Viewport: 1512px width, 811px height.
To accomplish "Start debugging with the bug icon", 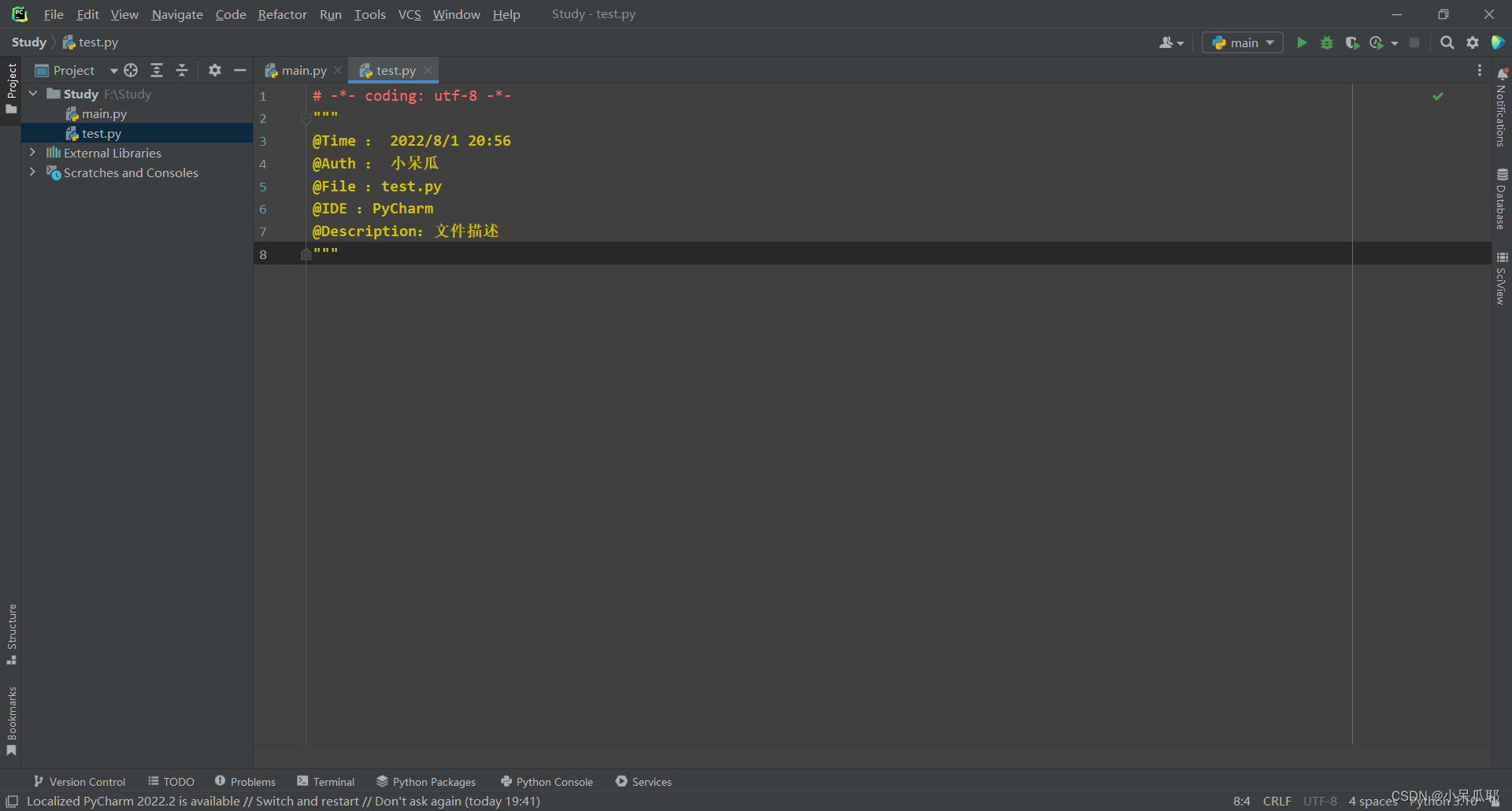I will 1327,43.
